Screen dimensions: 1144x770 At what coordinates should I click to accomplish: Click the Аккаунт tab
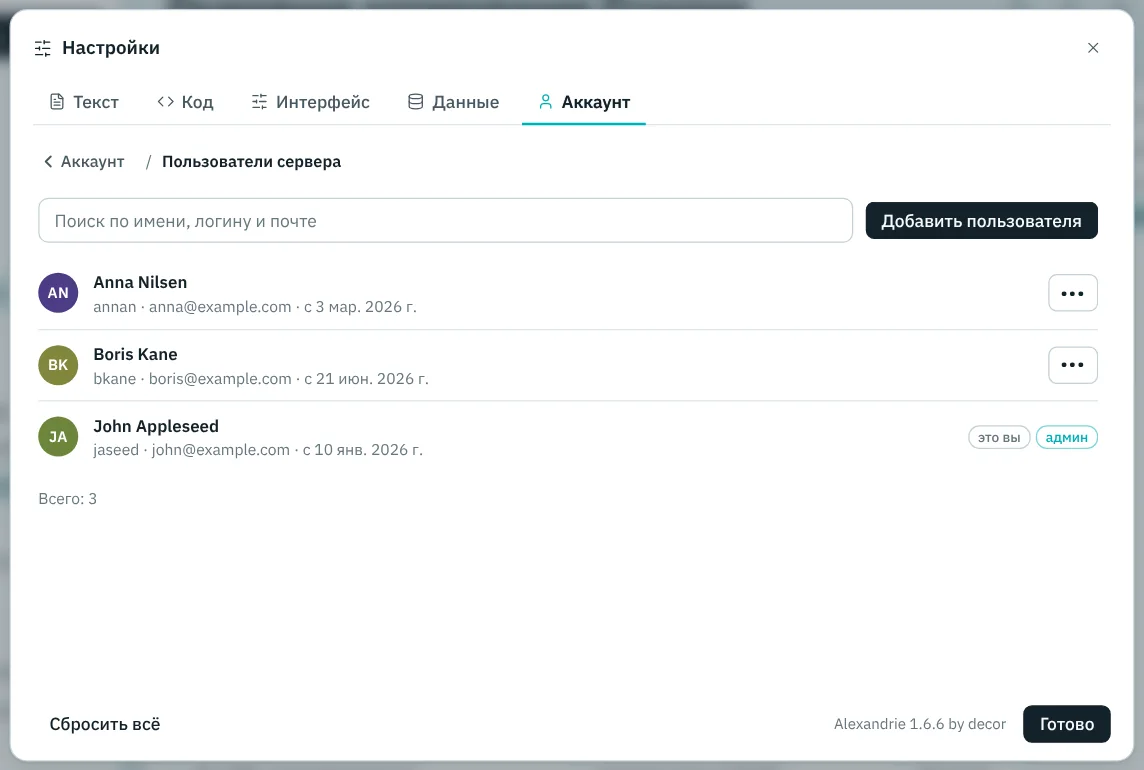point(584,102)
